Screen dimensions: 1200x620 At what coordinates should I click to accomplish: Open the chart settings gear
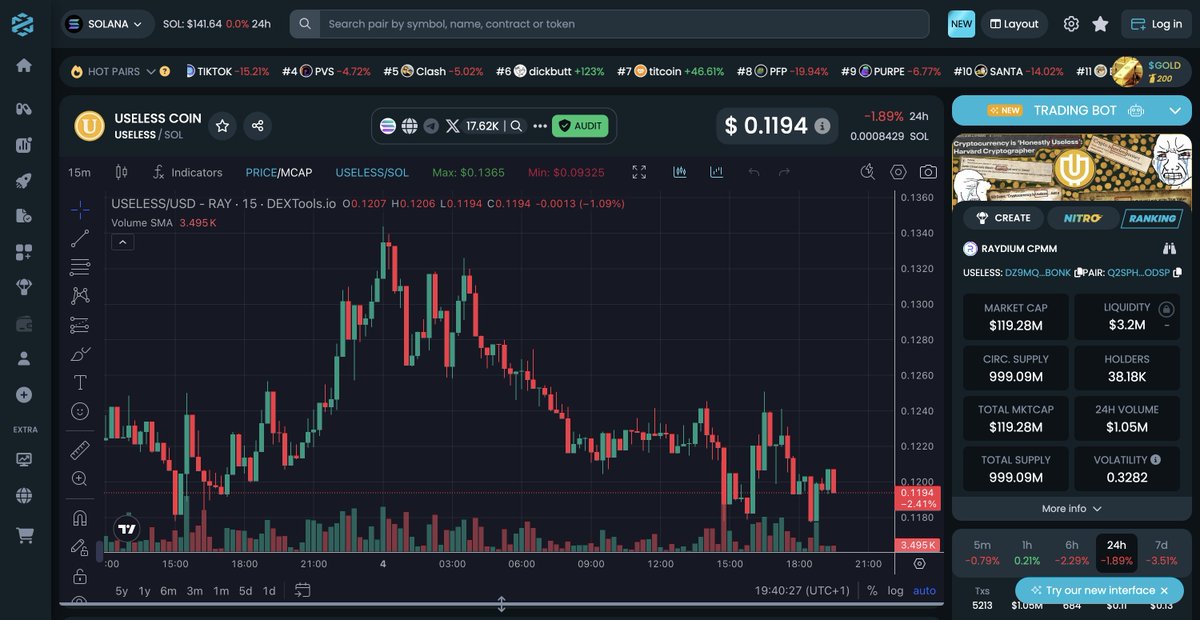click(x=896, y=172)
